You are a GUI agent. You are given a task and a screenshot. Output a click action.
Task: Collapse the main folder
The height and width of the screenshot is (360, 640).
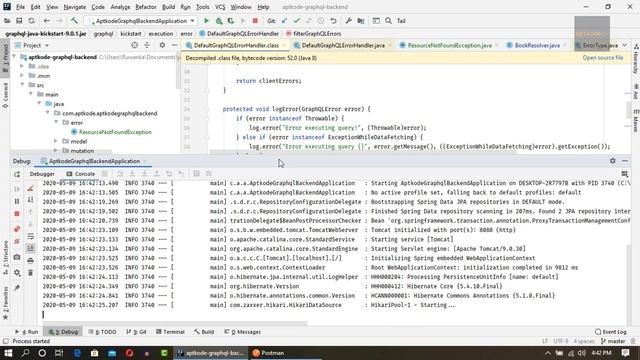coord(31,94)
